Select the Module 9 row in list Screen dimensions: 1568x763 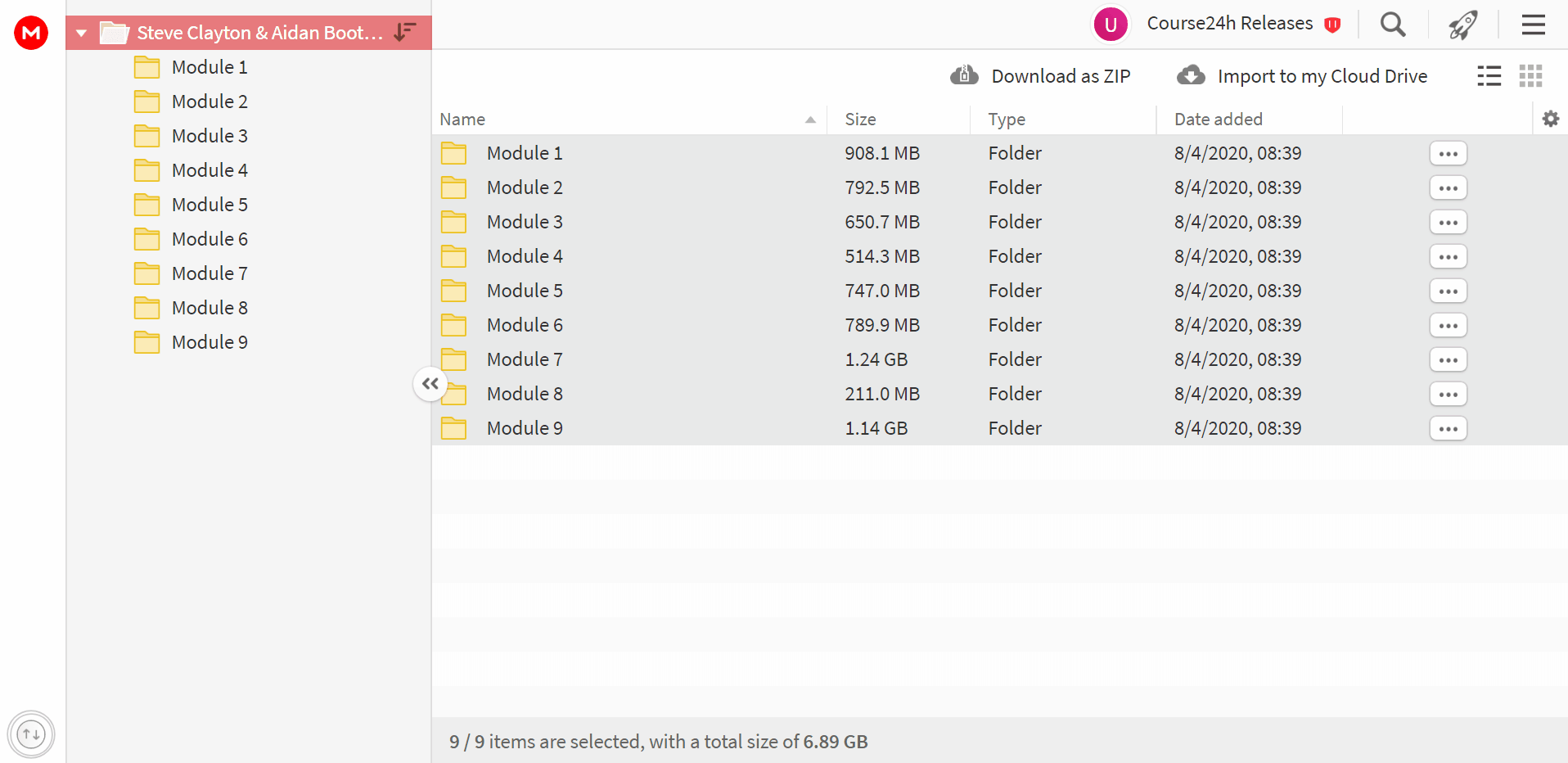tap(999, 428)
